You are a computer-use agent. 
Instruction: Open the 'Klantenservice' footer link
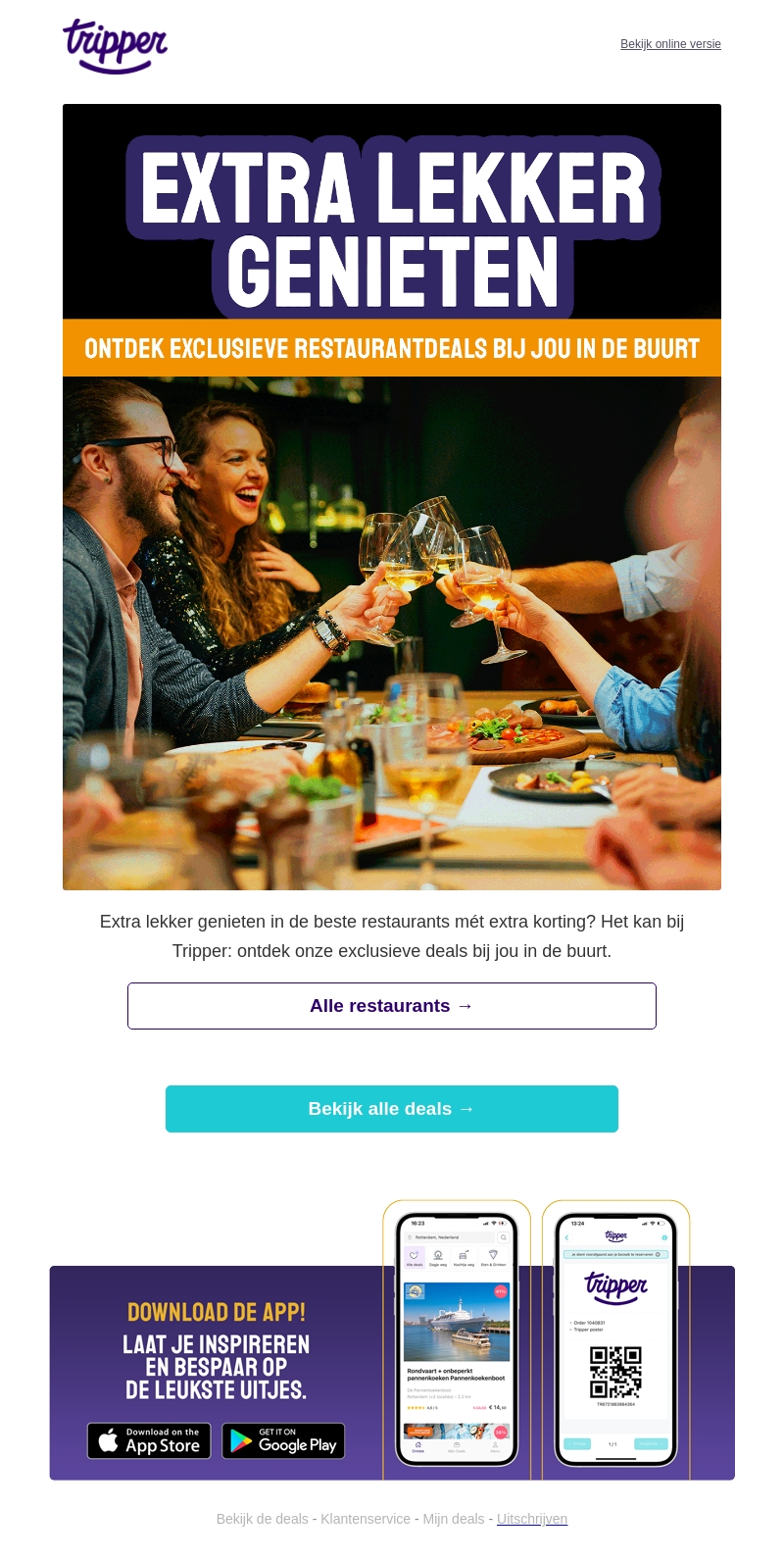click(x=366, y=1519)
